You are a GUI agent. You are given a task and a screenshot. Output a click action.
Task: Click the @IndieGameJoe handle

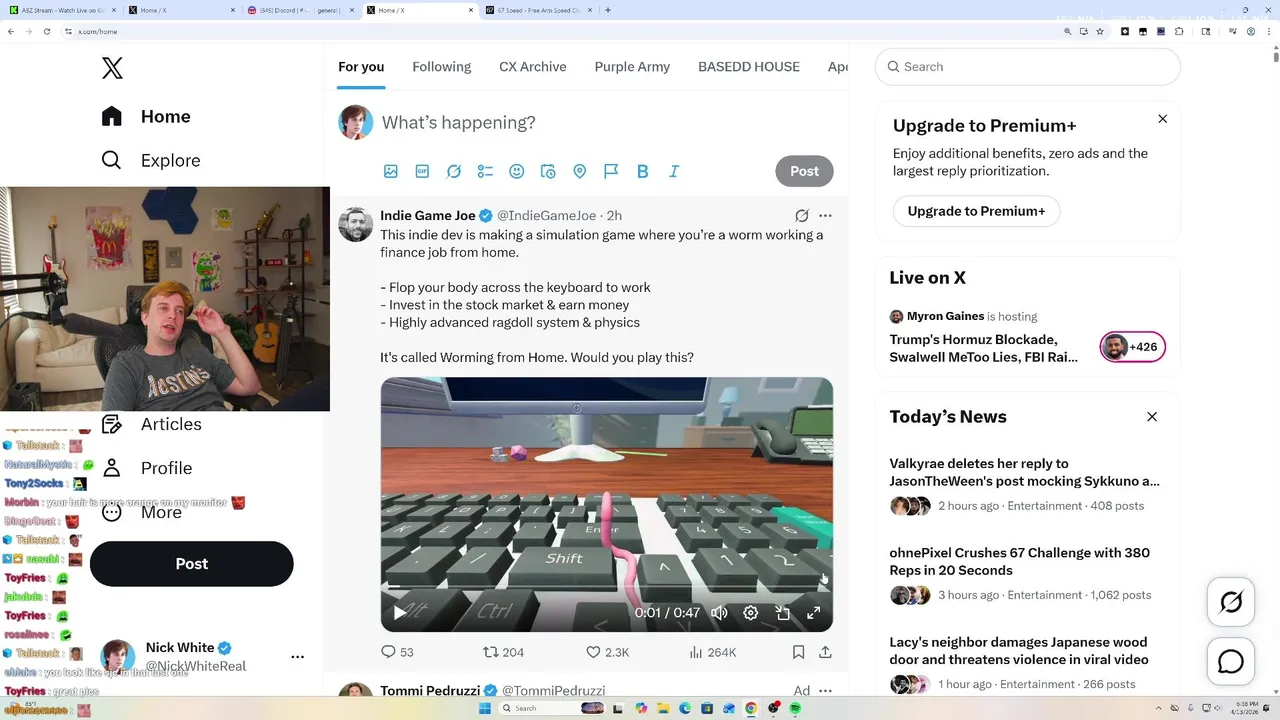tap(546, 215)
